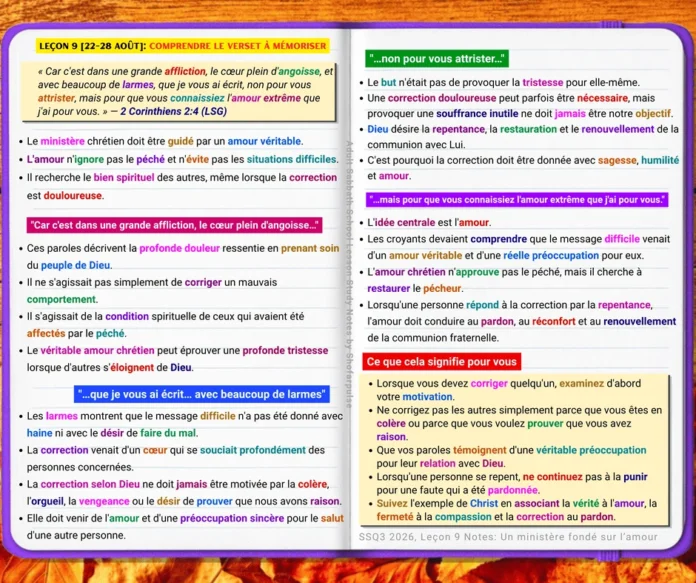
Task: Click the orange word "fermeté"
Action: (395, 517)
